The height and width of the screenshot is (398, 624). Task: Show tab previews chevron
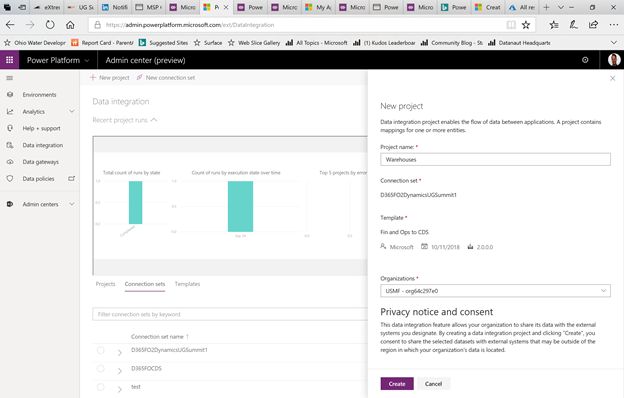[x=561, y=7]
